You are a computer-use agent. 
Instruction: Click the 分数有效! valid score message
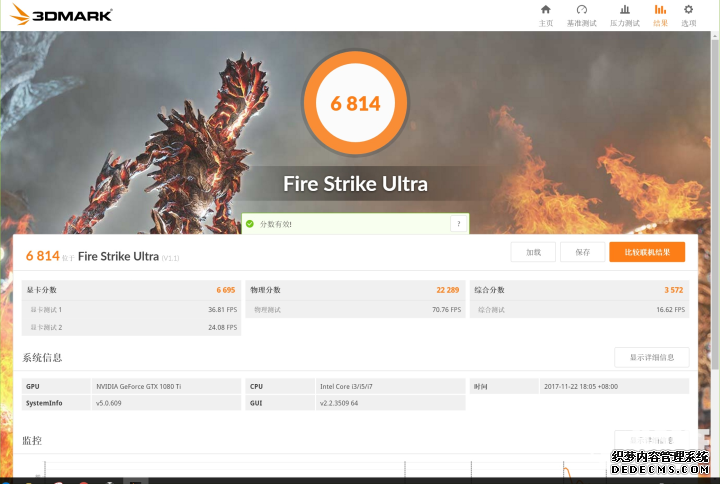pyautogui.click(x=276, y=224)
